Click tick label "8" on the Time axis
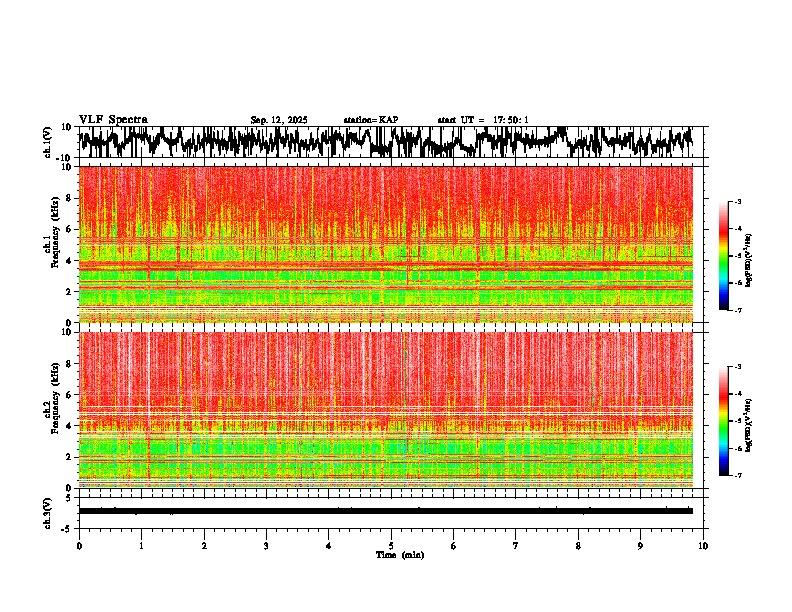This screenshot has width=792, height=612. pyautogui.click(x=578, y=546)
